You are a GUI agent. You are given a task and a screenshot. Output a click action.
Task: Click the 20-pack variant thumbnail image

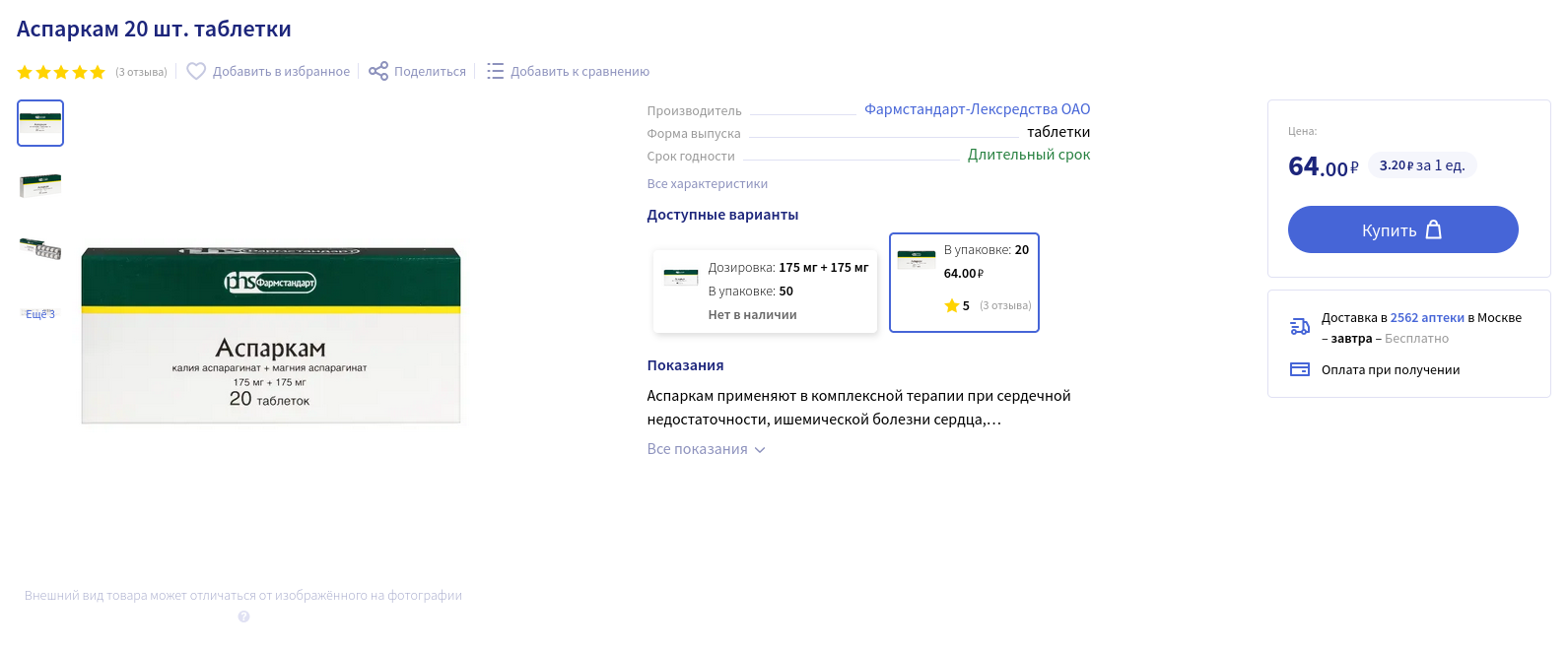pos(917,260)
